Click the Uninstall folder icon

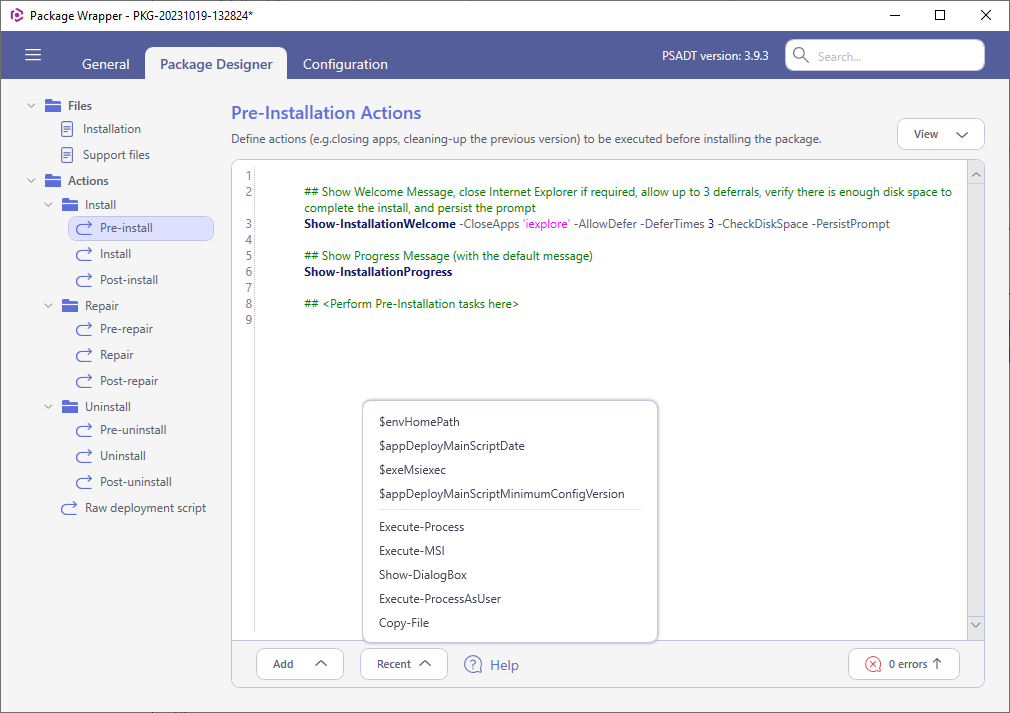(x=70, y=407)
